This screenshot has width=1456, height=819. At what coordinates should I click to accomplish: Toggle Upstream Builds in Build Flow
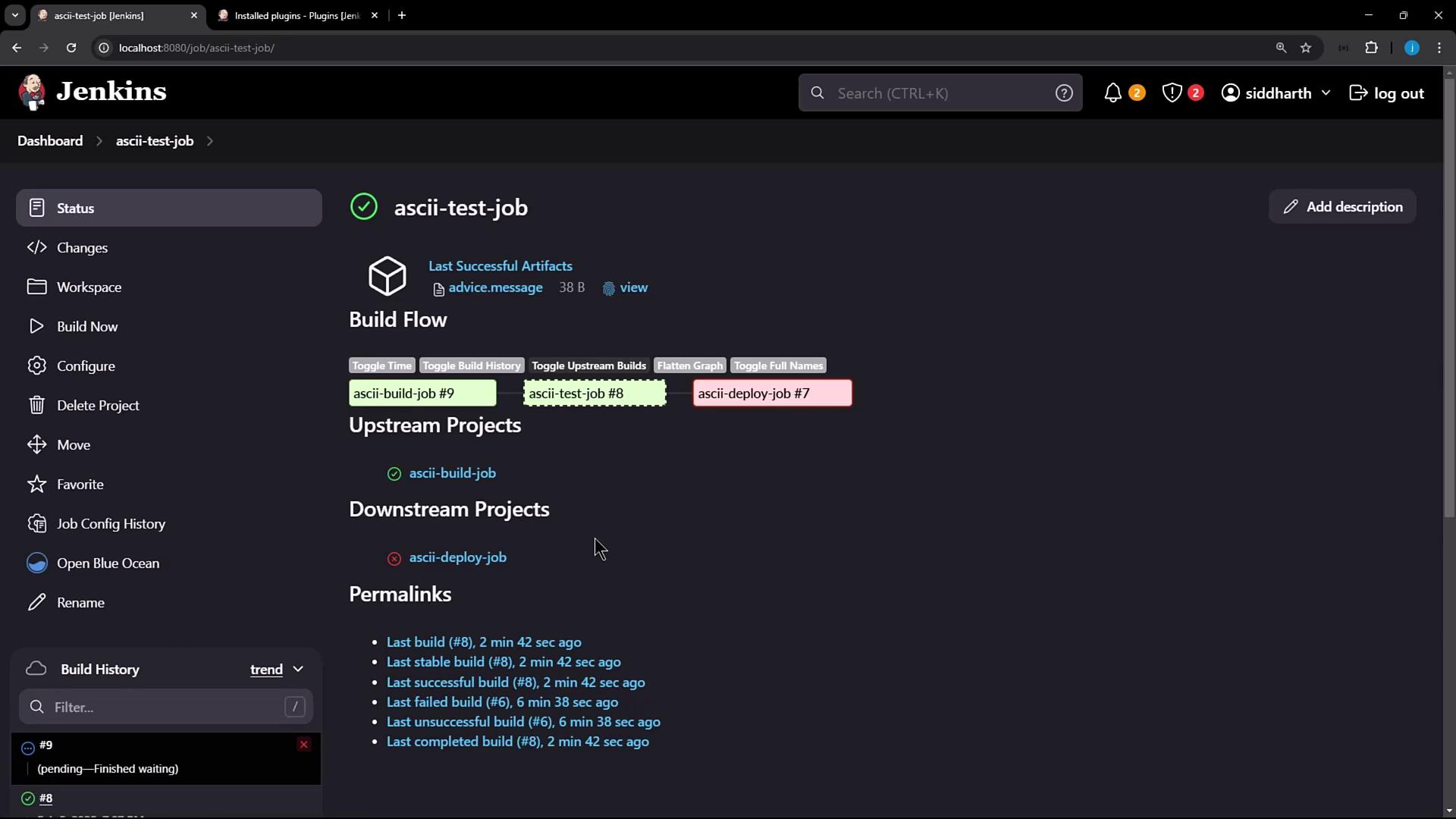(588, 366)
